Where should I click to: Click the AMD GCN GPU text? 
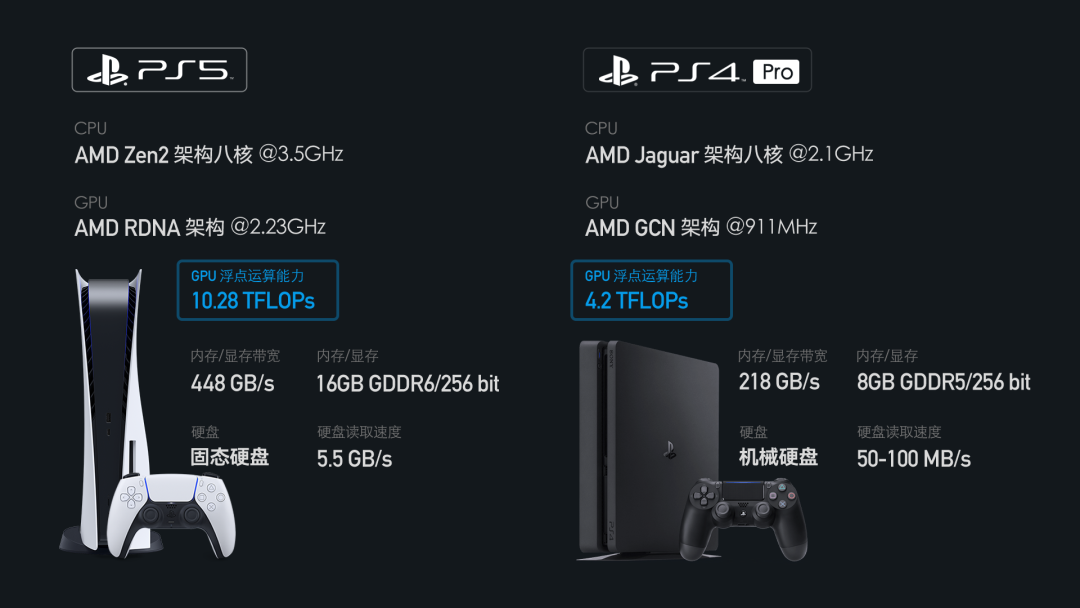[x=701, y=228]
